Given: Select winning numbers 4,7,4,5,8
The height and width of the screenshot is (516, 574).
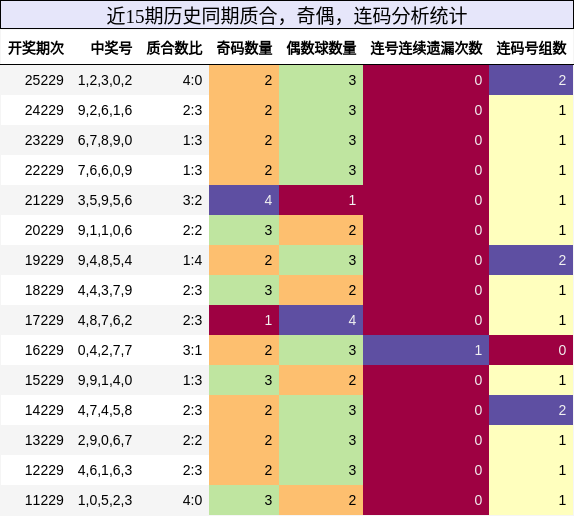Looking at the screenshot, I should 105,410.
